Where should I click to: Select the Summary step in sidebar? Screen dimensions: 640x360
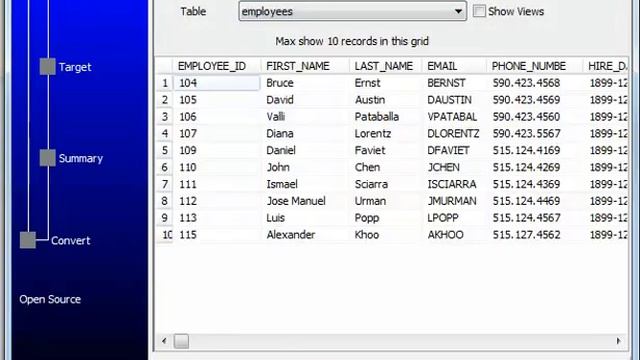pyautogui.click(x=81, y=158)
